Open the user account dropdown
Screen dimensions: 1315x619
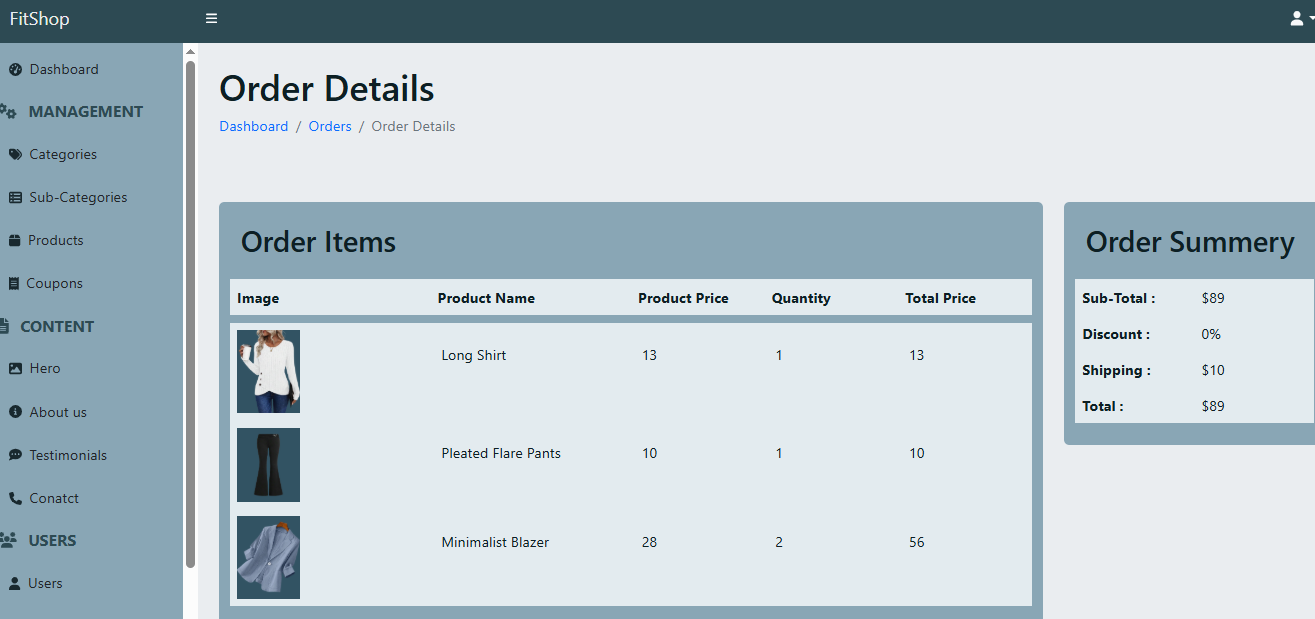[1299, 19]
